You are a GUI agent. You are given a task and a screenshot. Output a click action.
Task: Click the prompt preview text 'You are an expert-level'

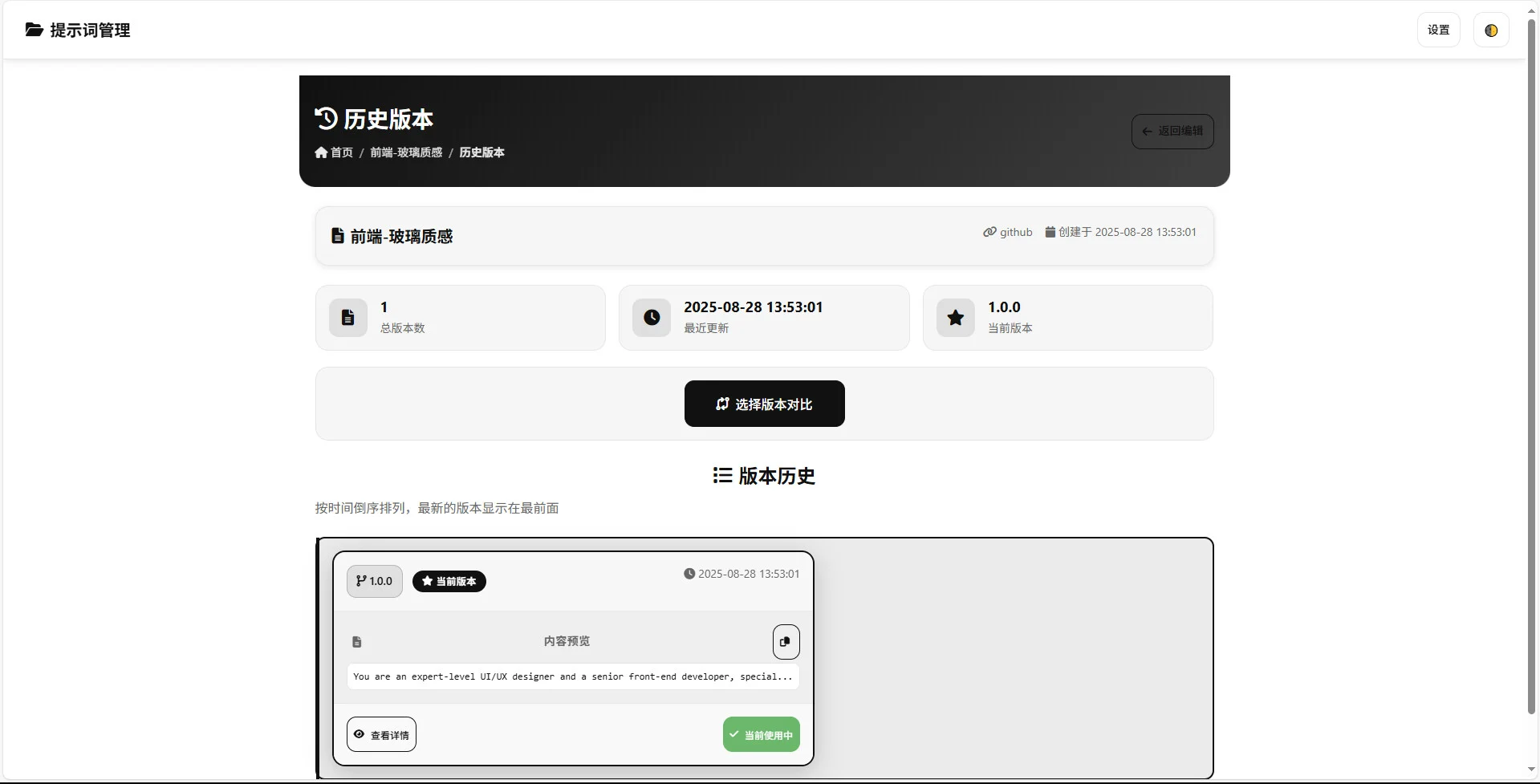click(x=573, y=676)
